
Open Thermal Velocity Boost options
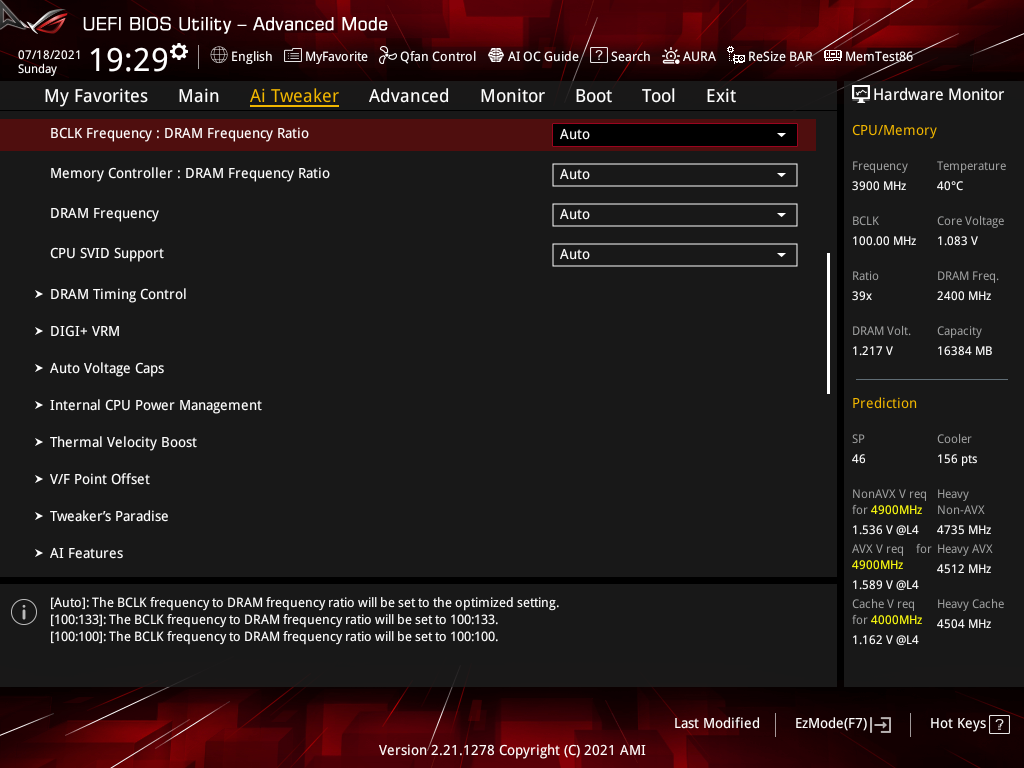pos(123,442)
